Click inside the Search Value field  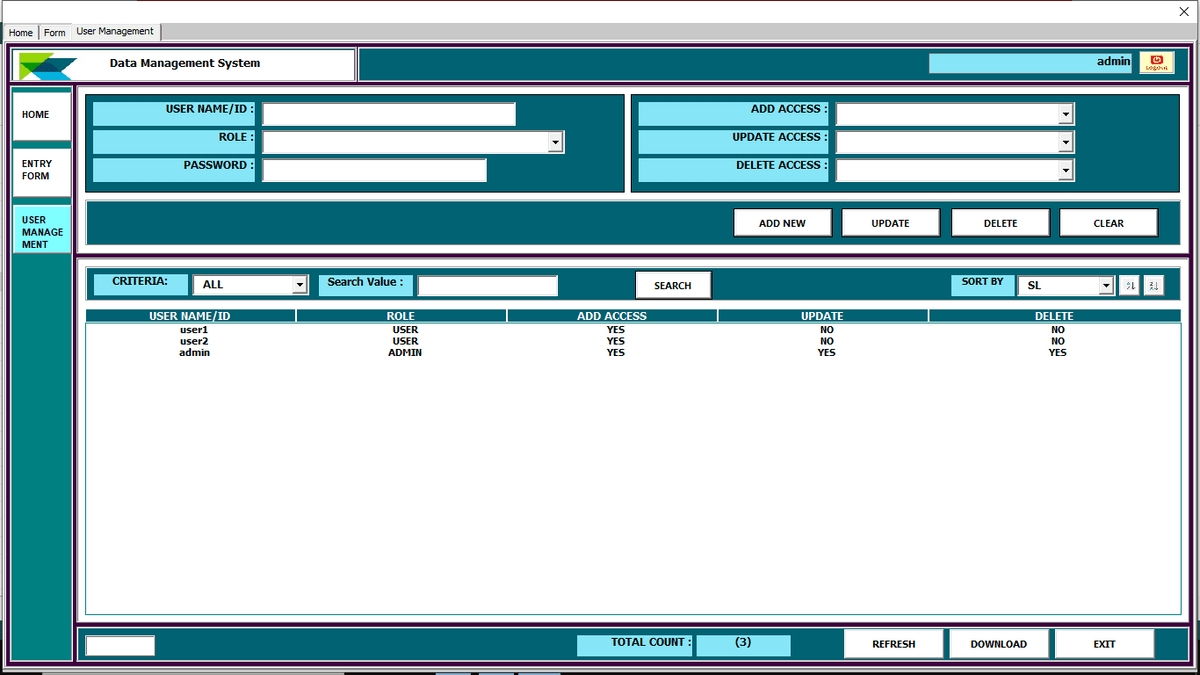(x=487, y=285)
